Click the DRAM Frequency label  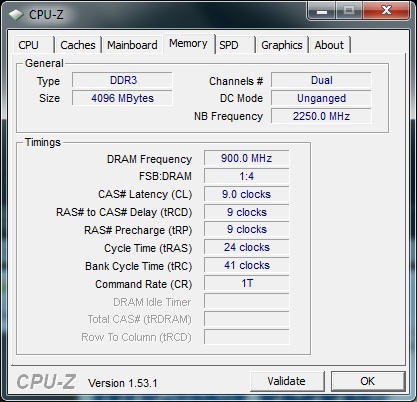click(149, 159)
